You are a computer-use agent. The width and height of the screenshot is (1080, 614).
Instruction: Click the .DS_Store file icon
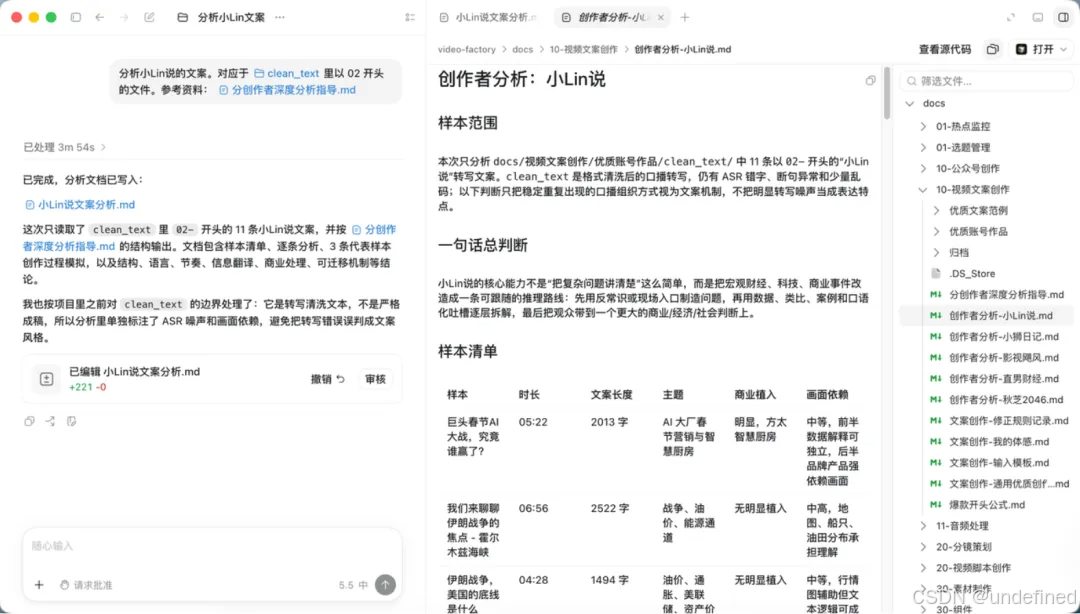(936, 274)
